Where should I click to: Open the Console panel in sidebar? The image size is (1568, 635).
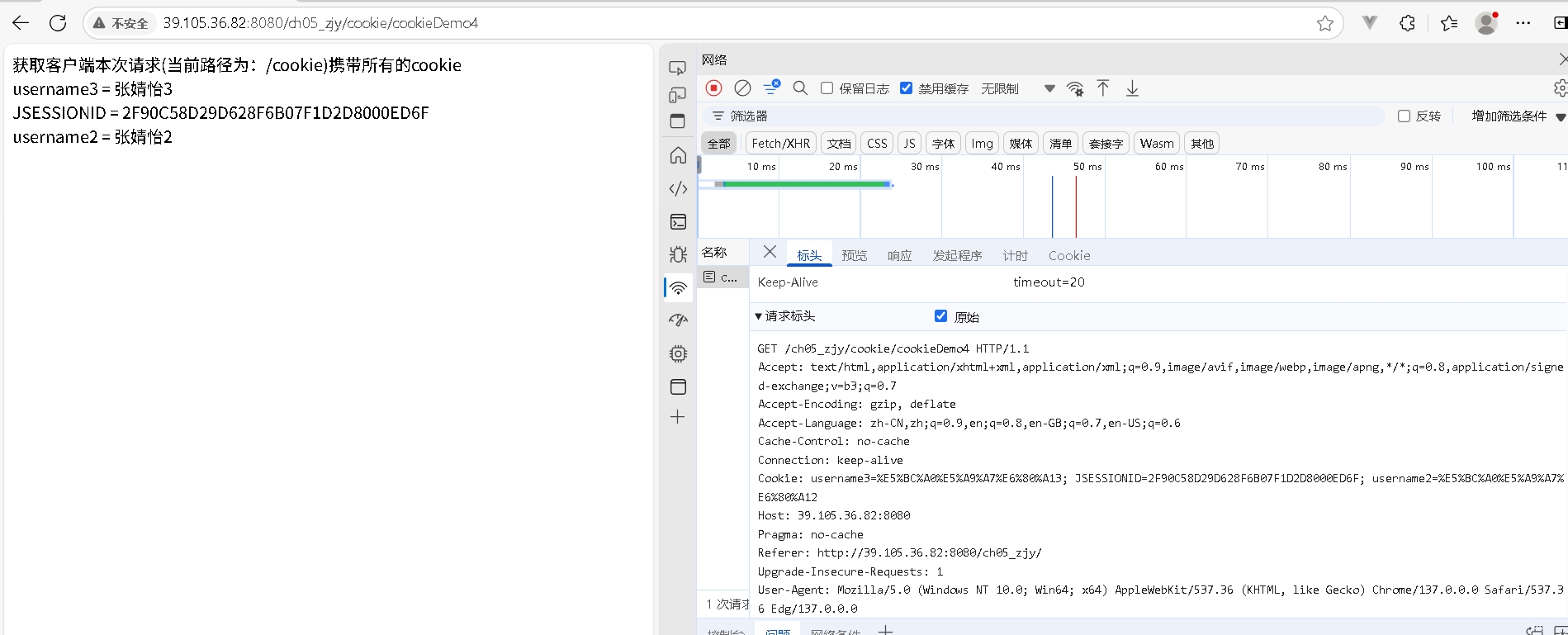point(678,222)
